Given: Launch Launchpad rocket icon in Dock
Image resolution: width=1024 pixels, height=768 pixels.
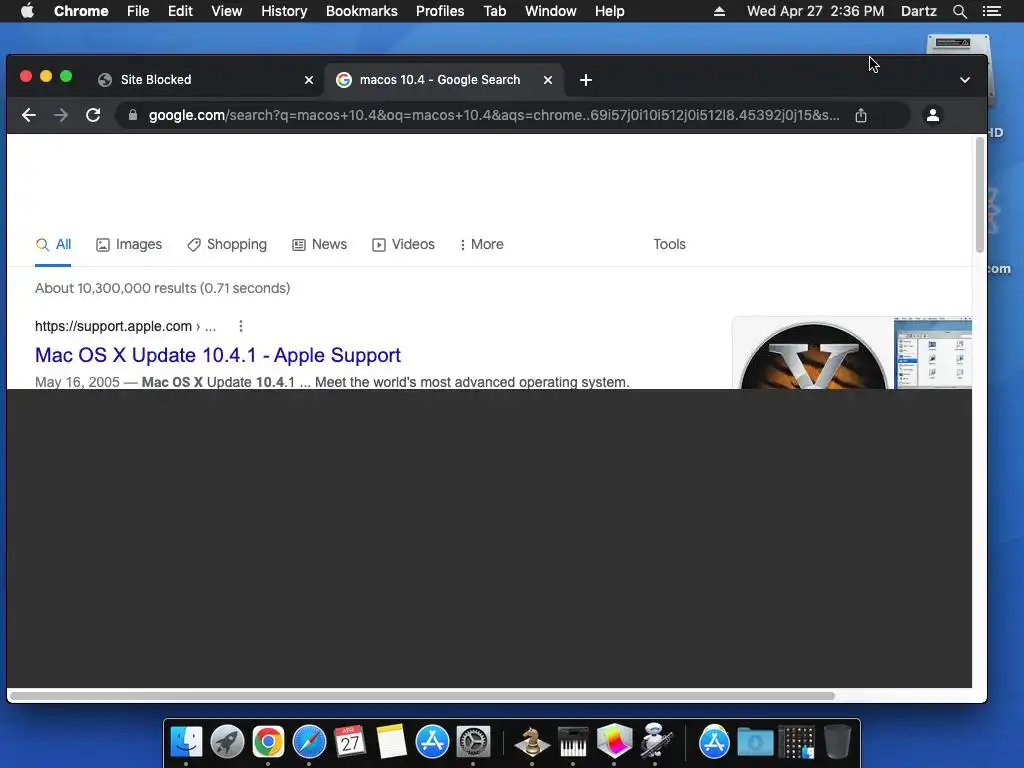Looking at the screenshot, I should click(227, 741).
